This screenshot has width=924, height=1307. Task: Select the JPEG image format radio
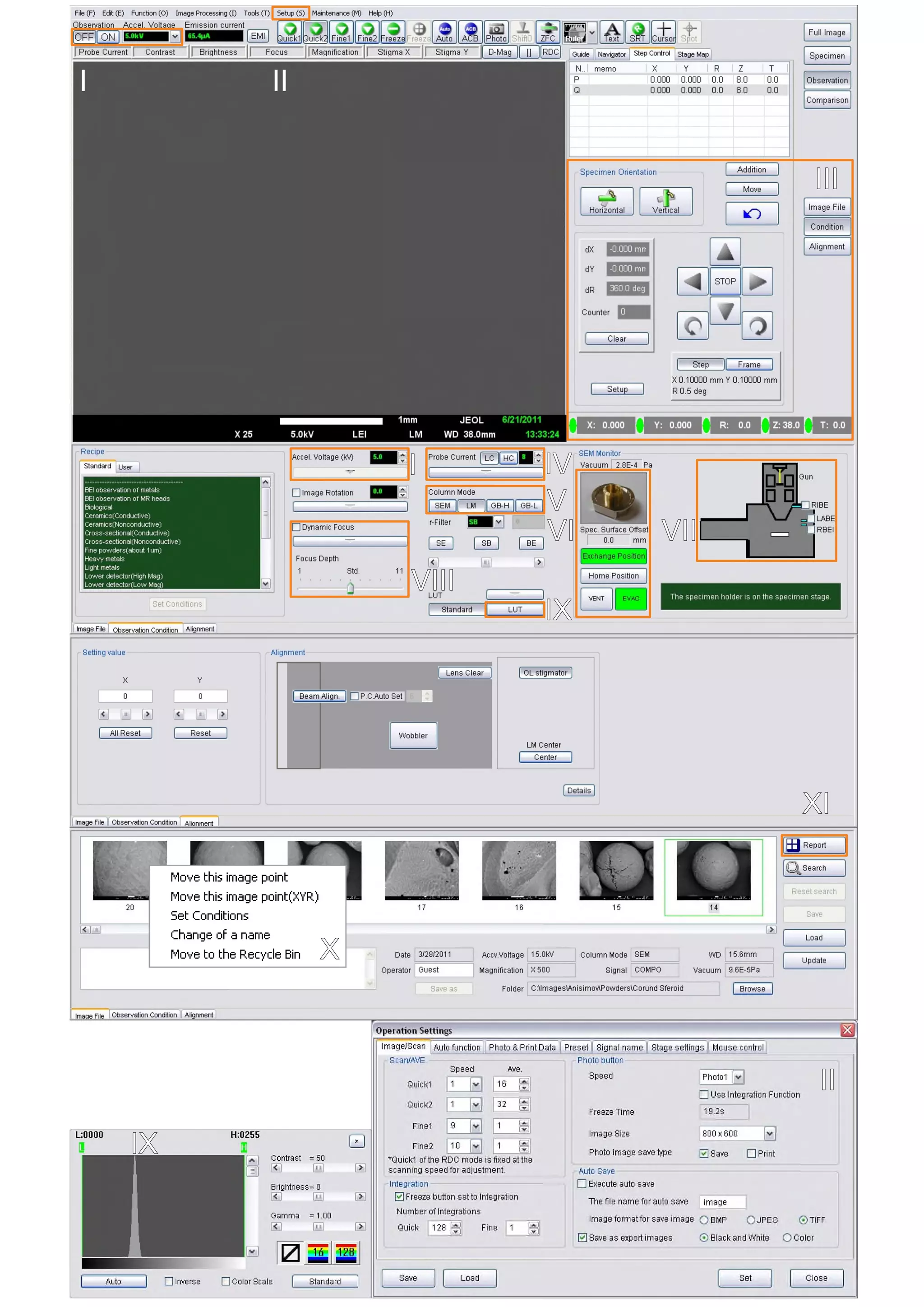pos(751,1220)
